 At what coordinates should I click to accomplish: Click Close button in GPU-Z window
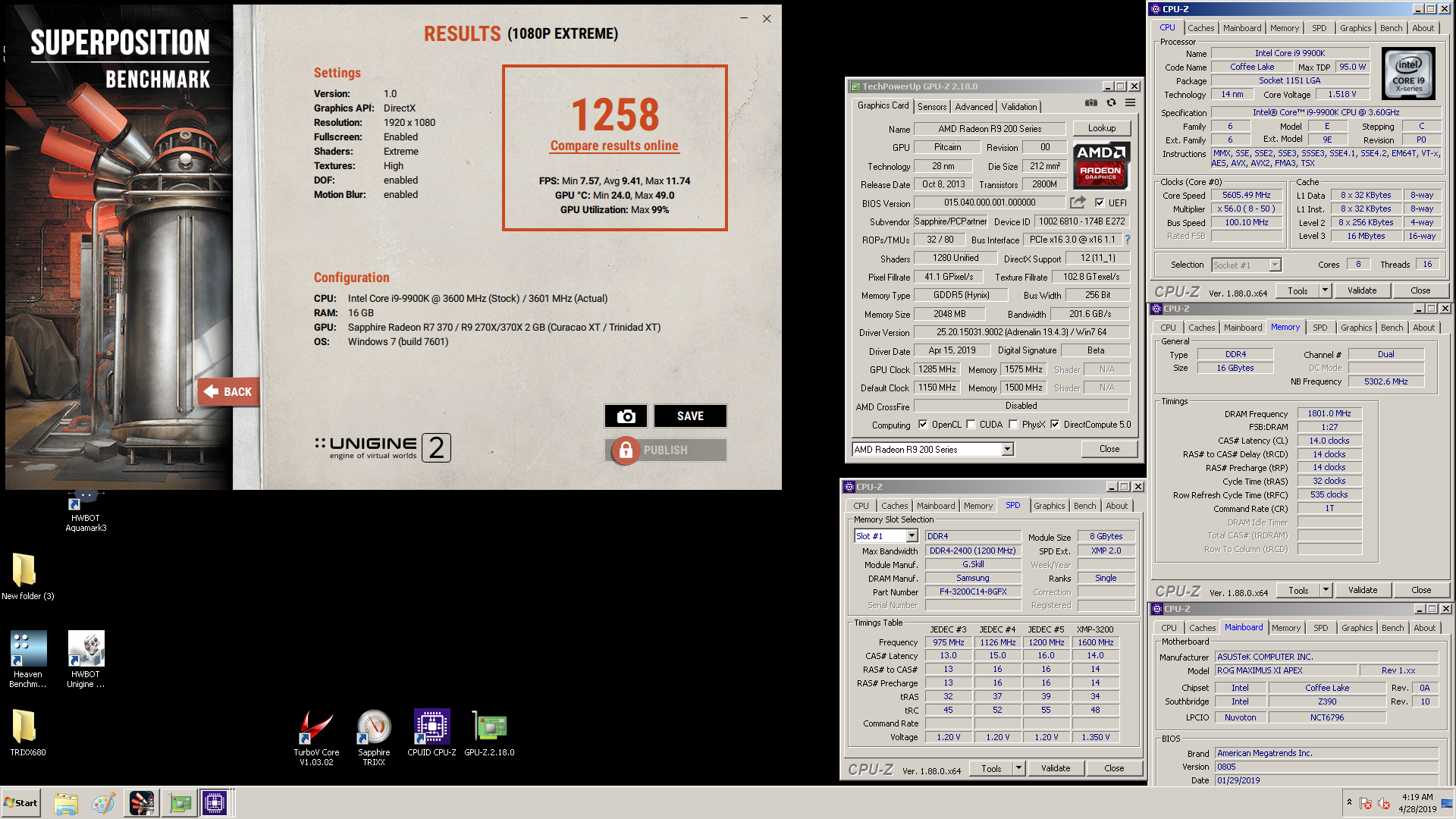(x=1109, y=449)
